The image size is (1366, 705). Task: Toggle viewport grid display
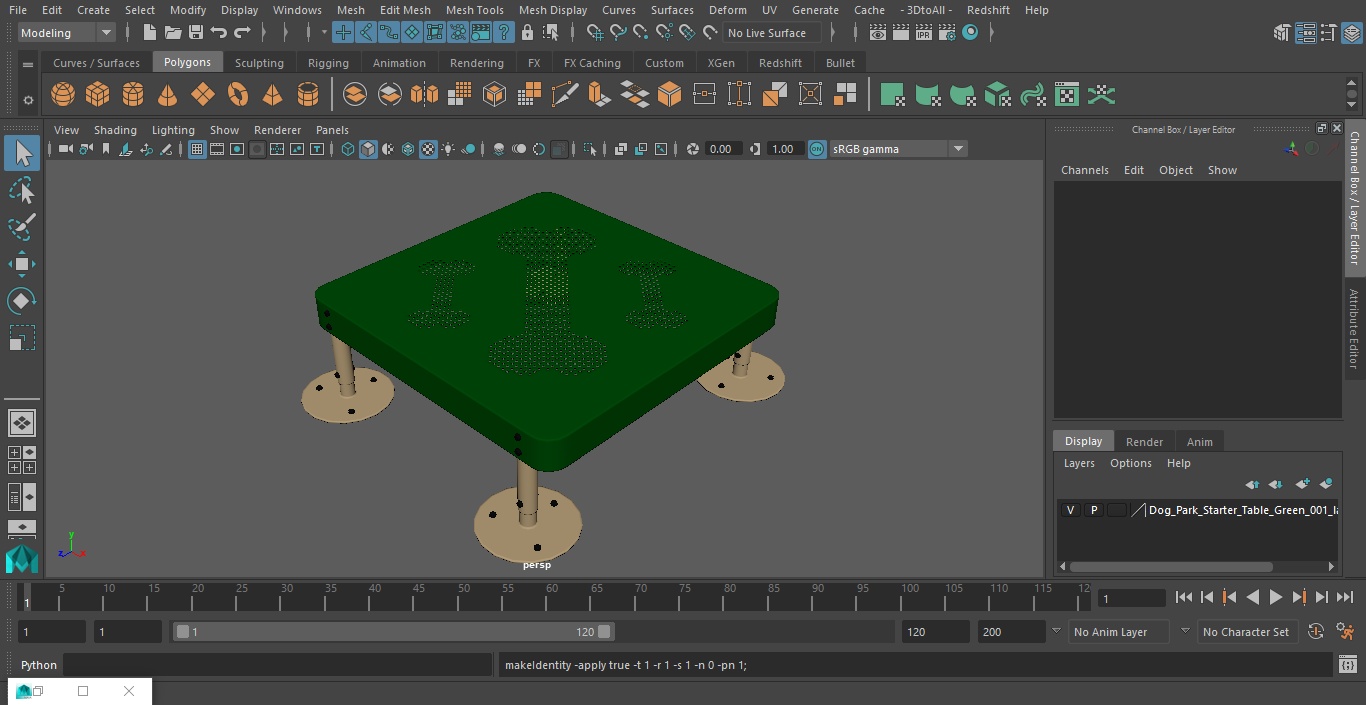coord(197,149)
